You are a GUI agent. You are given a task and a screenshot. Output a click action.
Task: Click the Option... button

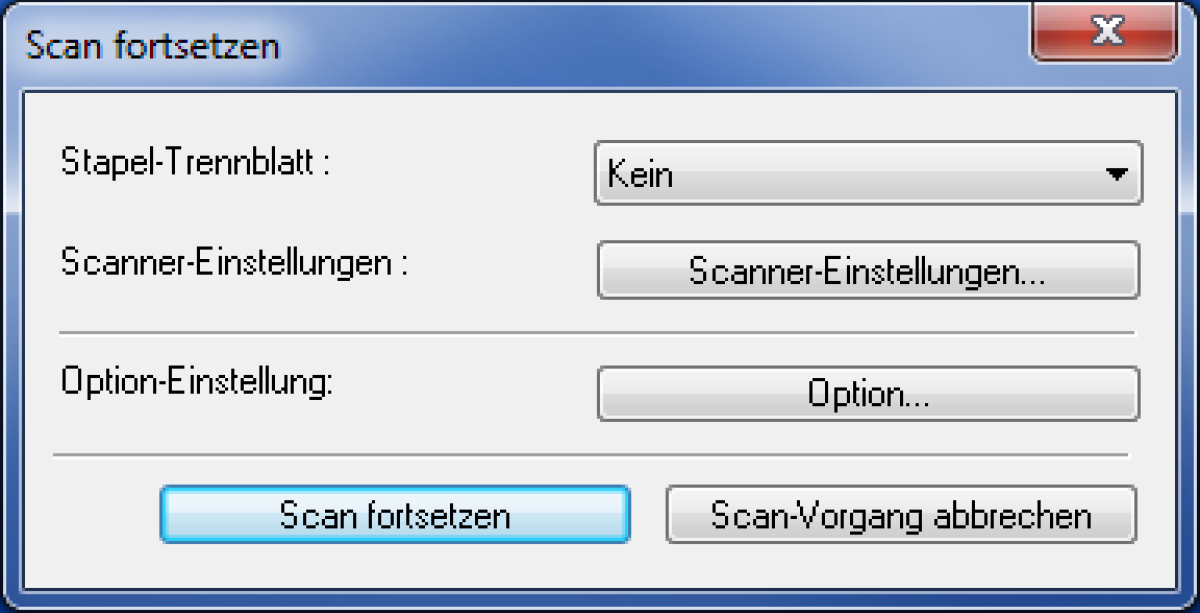[868, 394]
